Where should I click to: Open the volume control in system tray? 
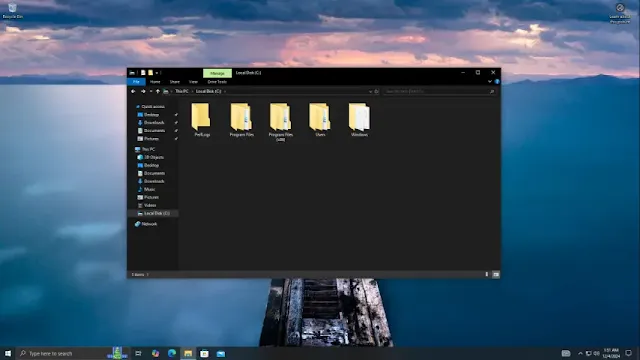click(x=596, y=353)
